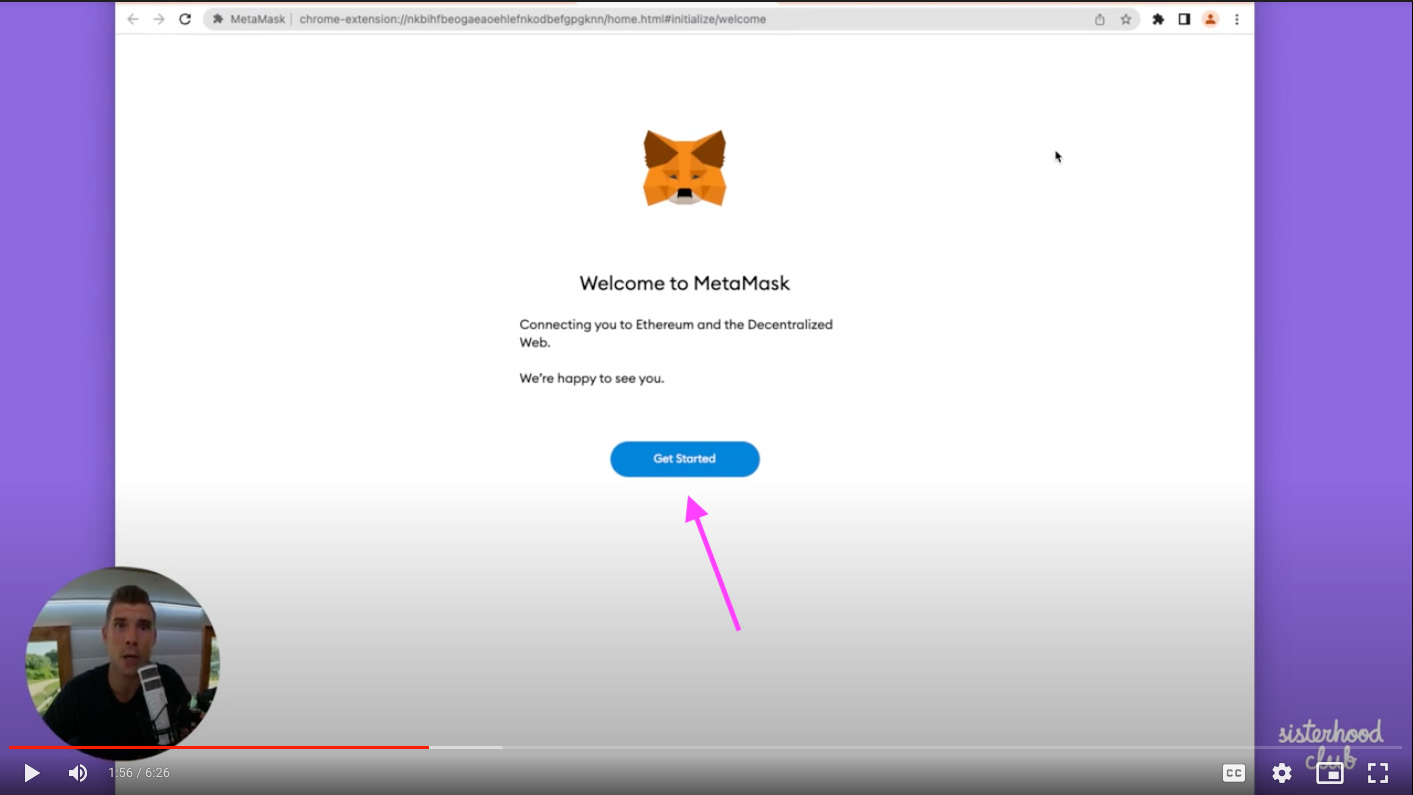Toggle closed captions

(1234, 773)
